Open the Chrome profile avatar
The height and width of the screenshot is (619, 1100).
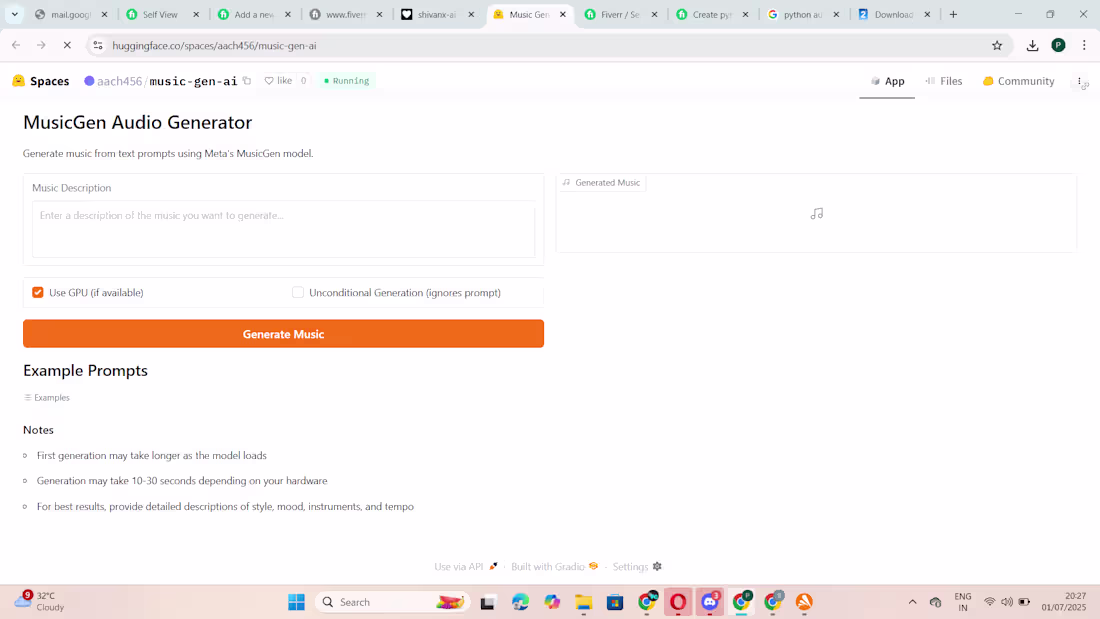click(1059, 46)
